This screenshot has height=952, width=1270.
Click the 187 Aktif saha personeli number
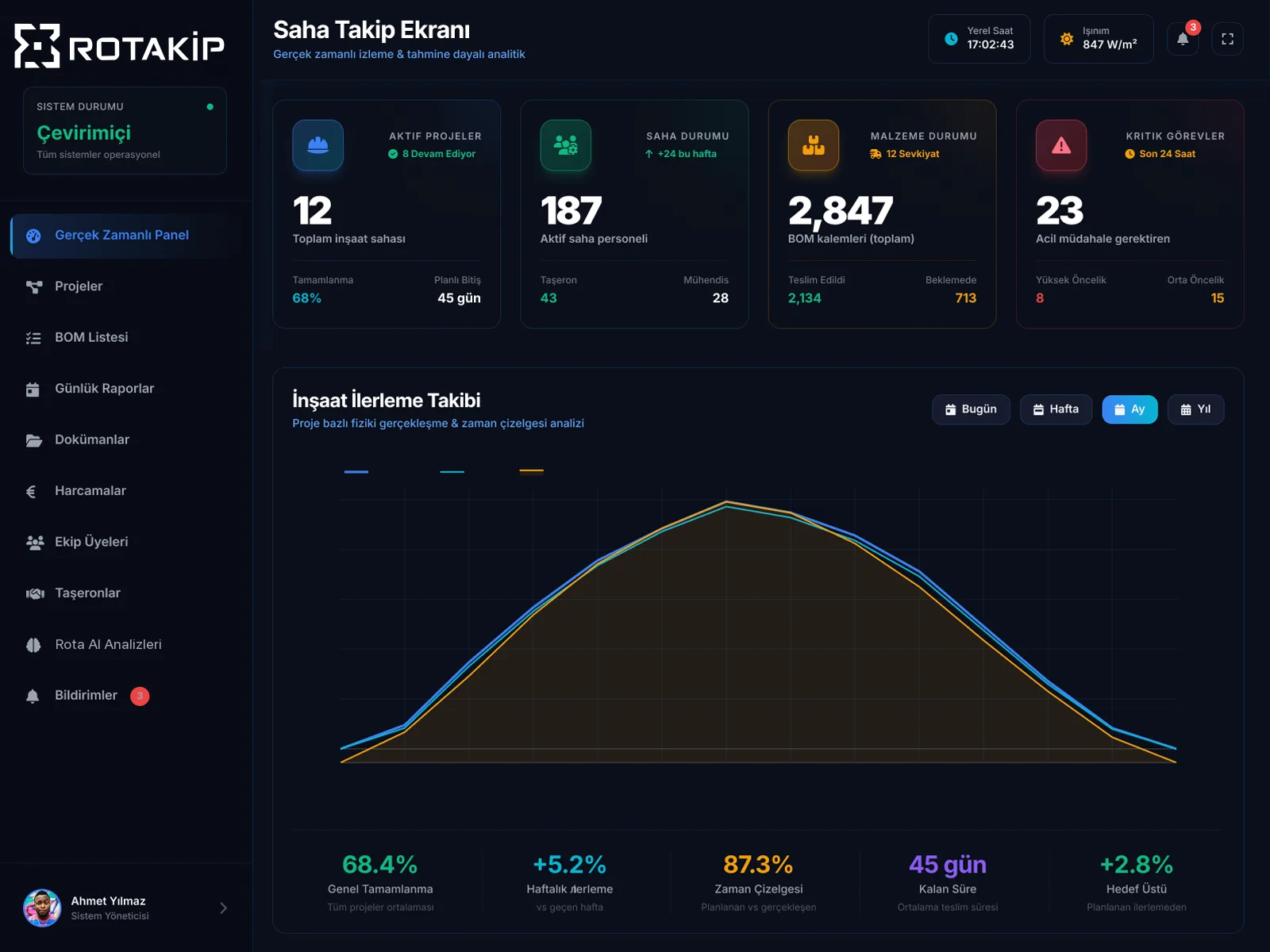click(x=571, y=211)
